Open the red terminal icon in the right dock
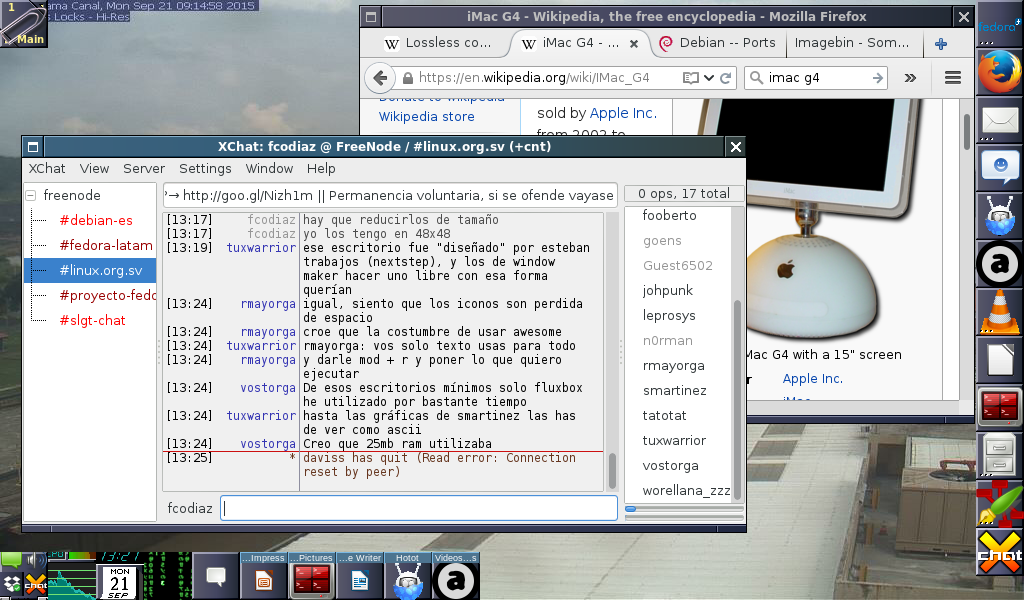This screenshot has height=600, width=1024. (1000, 405)
